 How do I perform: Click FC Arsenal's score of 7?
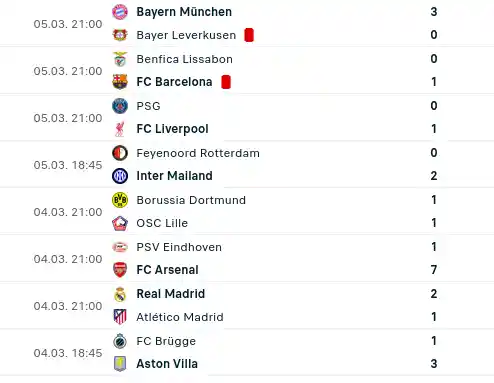click(434, 270)
